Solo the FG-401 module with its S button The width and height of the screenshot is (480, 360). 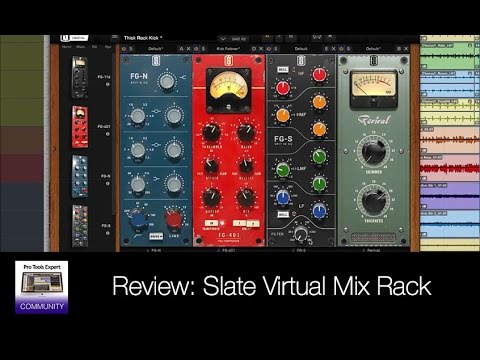click(203, 49)
